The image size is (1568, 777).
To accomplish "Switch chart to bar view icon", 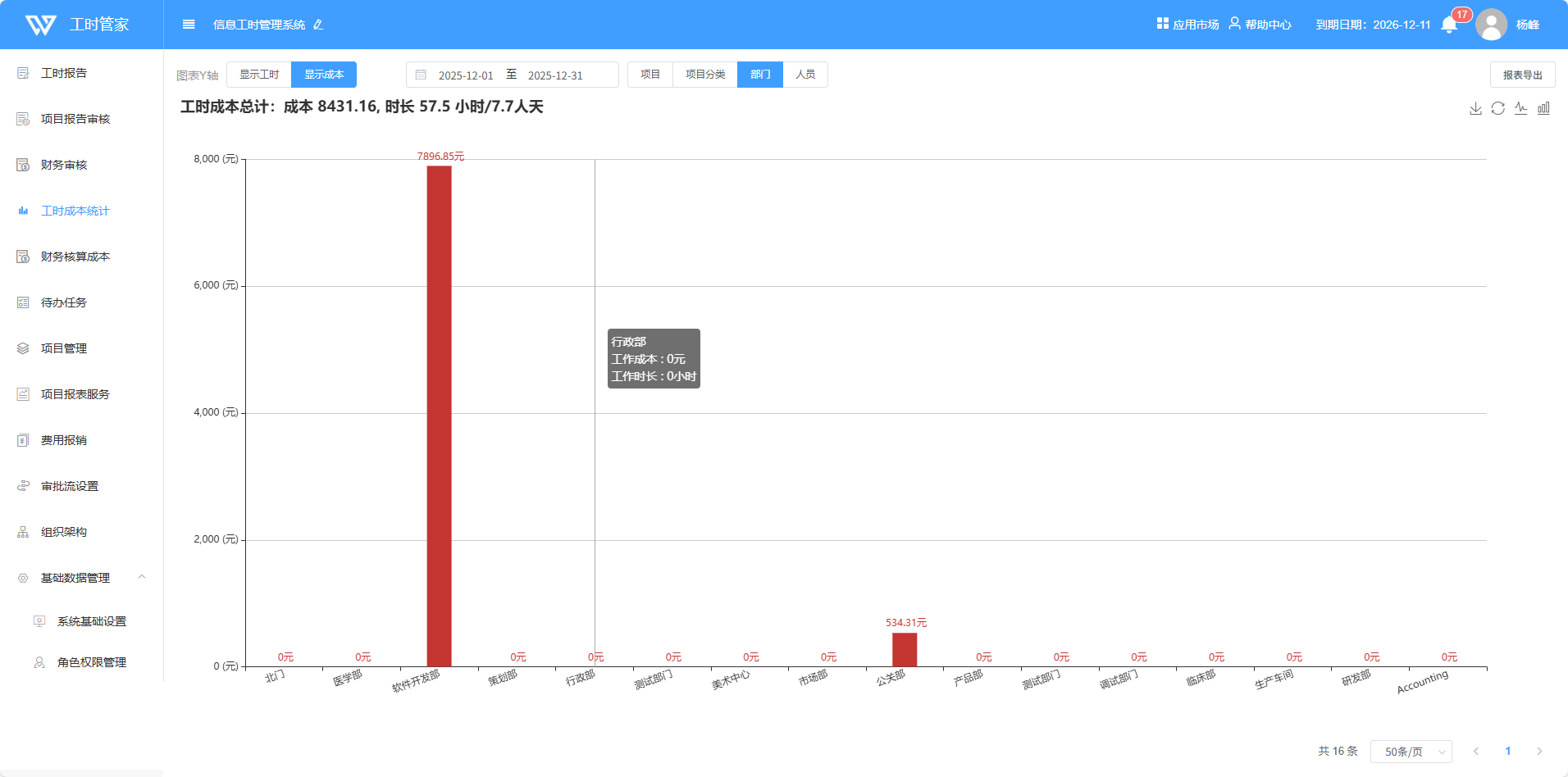I will pyautogui.click(x=1543, y=108).
